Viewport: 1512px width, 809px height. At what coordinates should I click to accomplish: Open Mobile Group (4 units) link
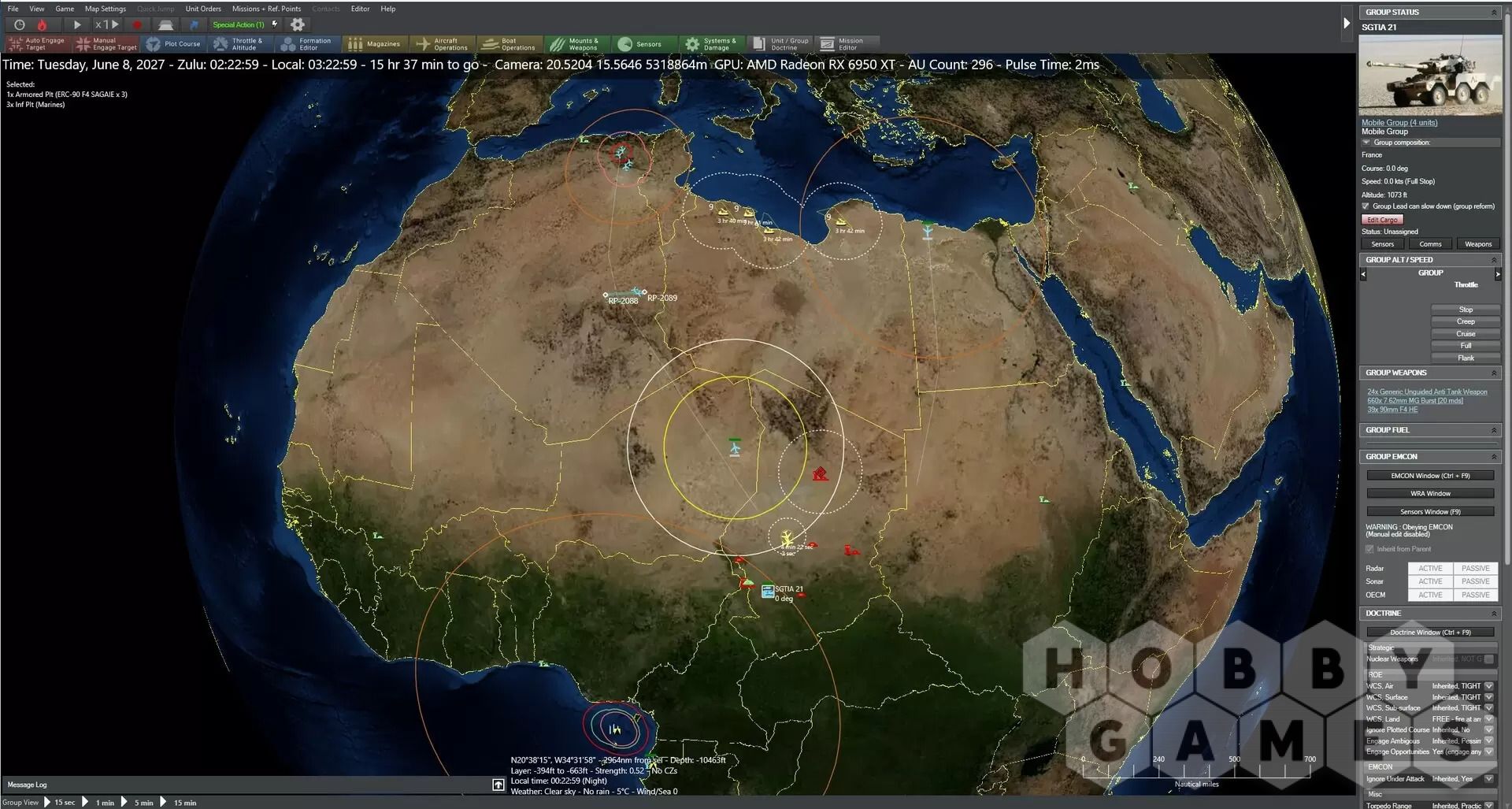(x=1399, y=123)
